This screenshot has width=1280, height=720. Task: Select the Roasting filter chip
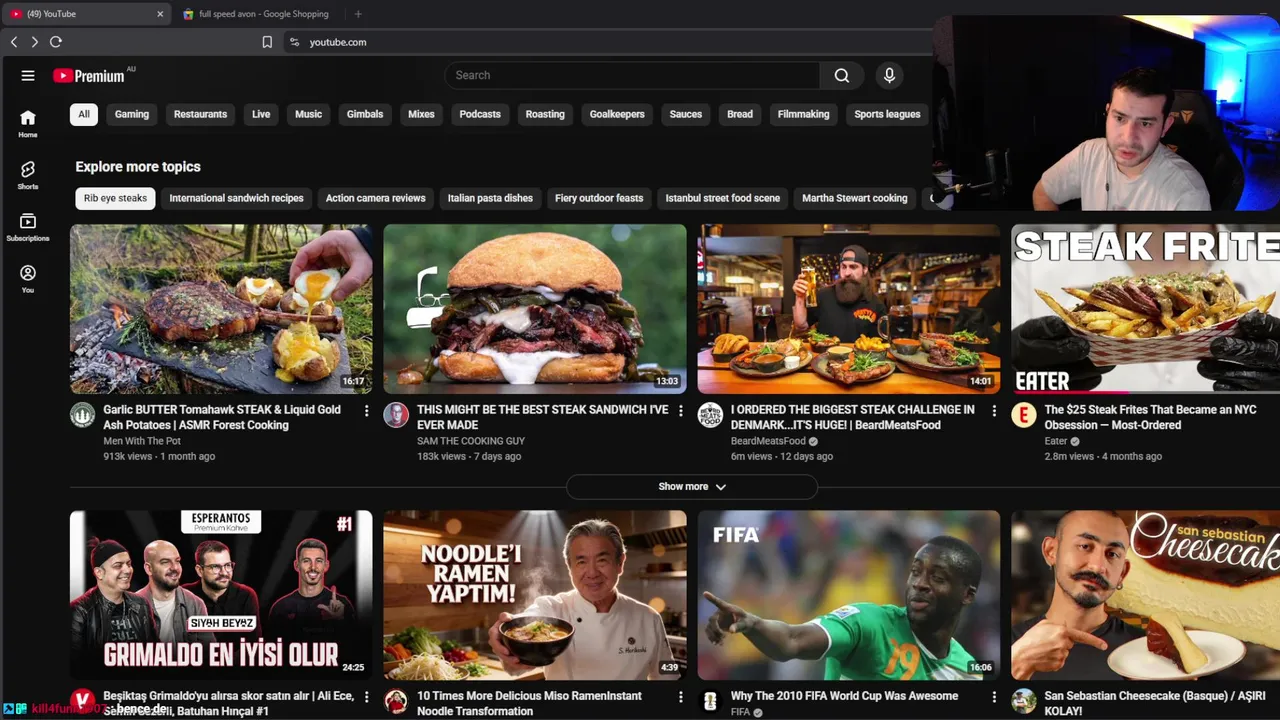[x=545, y=114]
